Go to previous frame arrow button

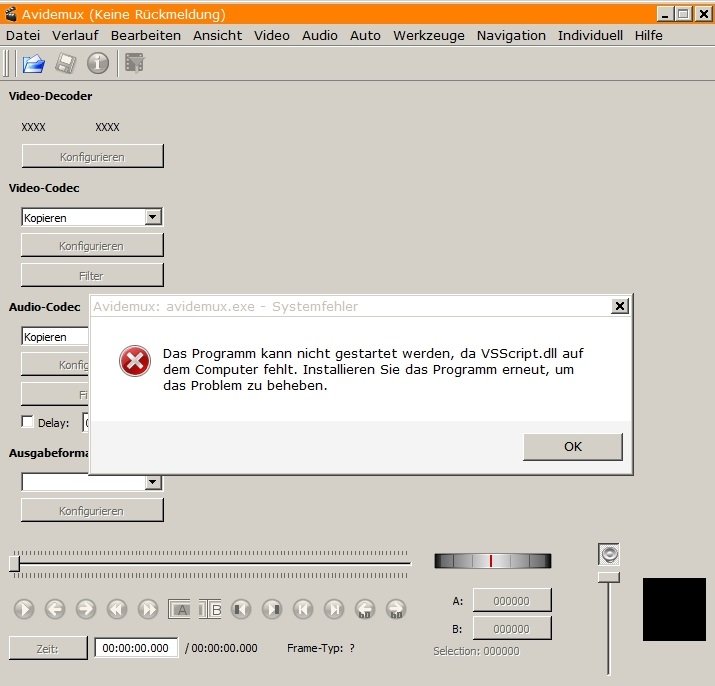coord(55,609)
